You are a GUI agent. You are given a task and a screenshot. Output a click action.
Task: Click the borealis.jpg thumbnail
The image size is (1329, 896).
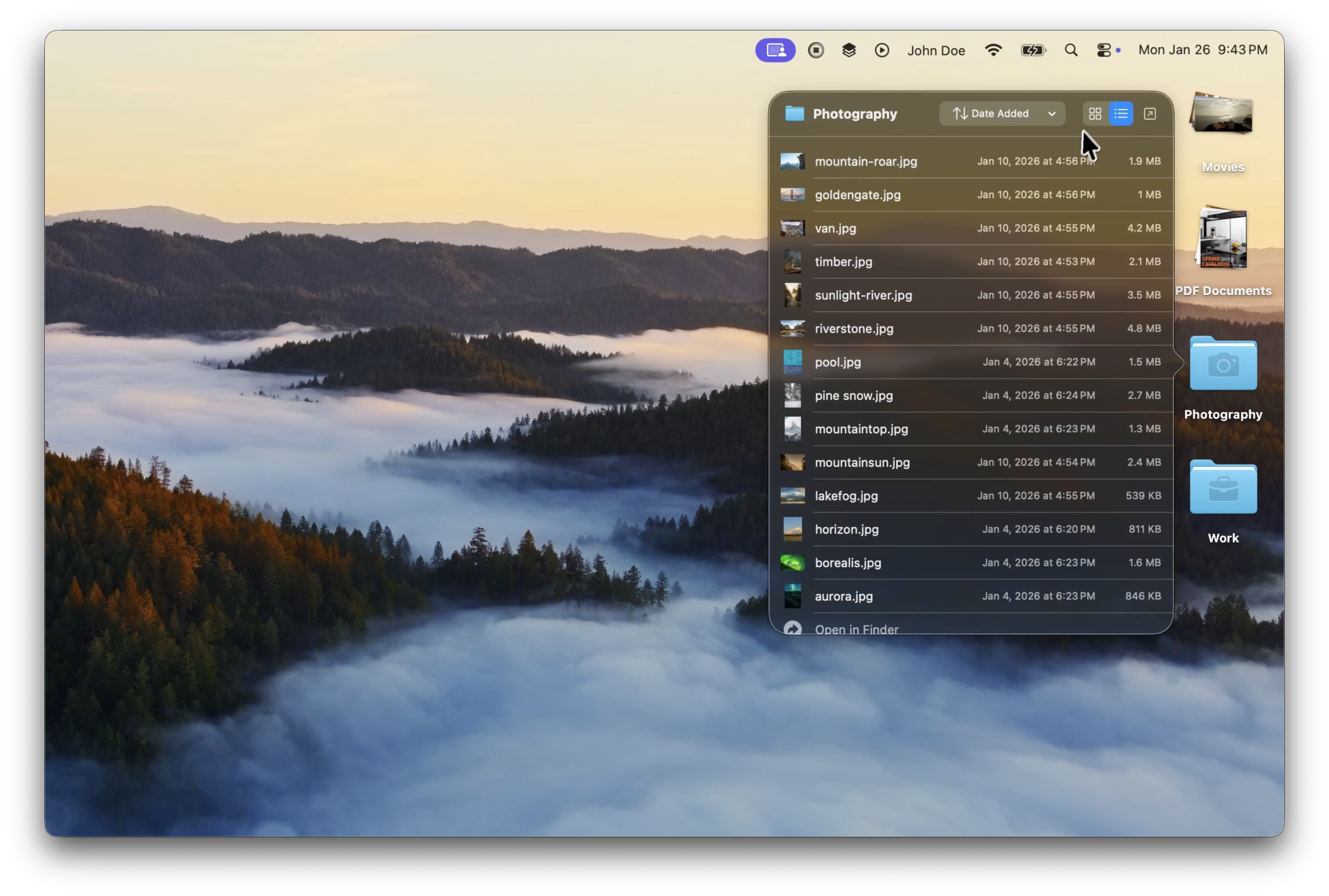pos(793,563)
